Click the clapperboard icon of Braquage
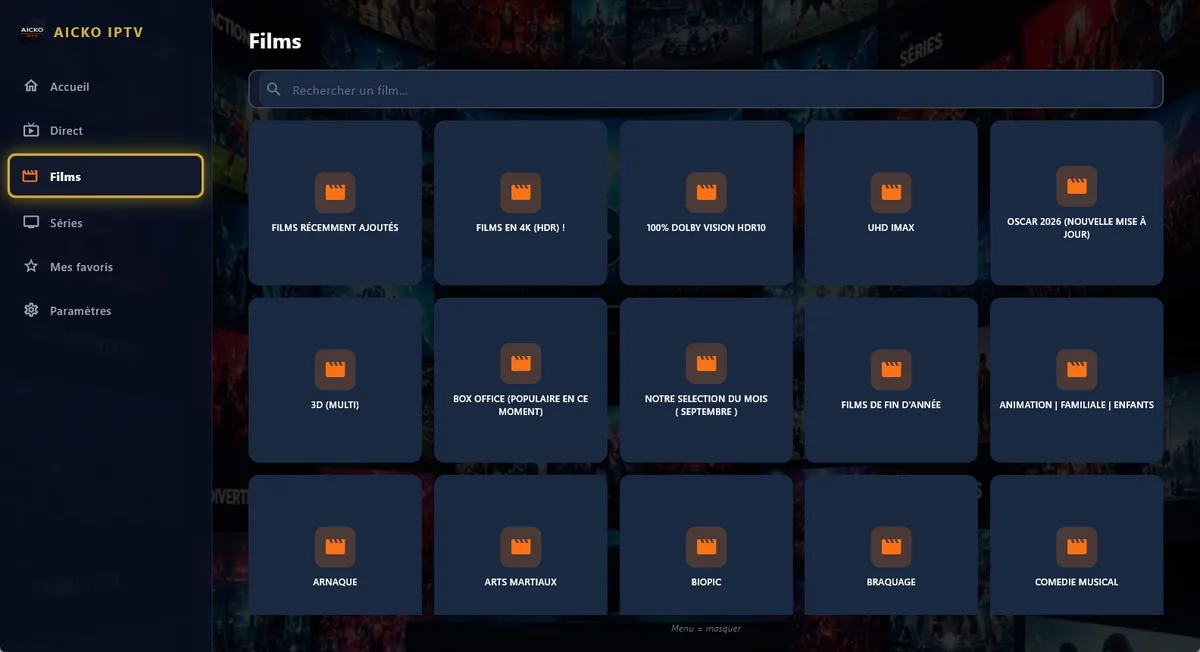This screenshot has height=652, width=1200. tap(891, 547)
